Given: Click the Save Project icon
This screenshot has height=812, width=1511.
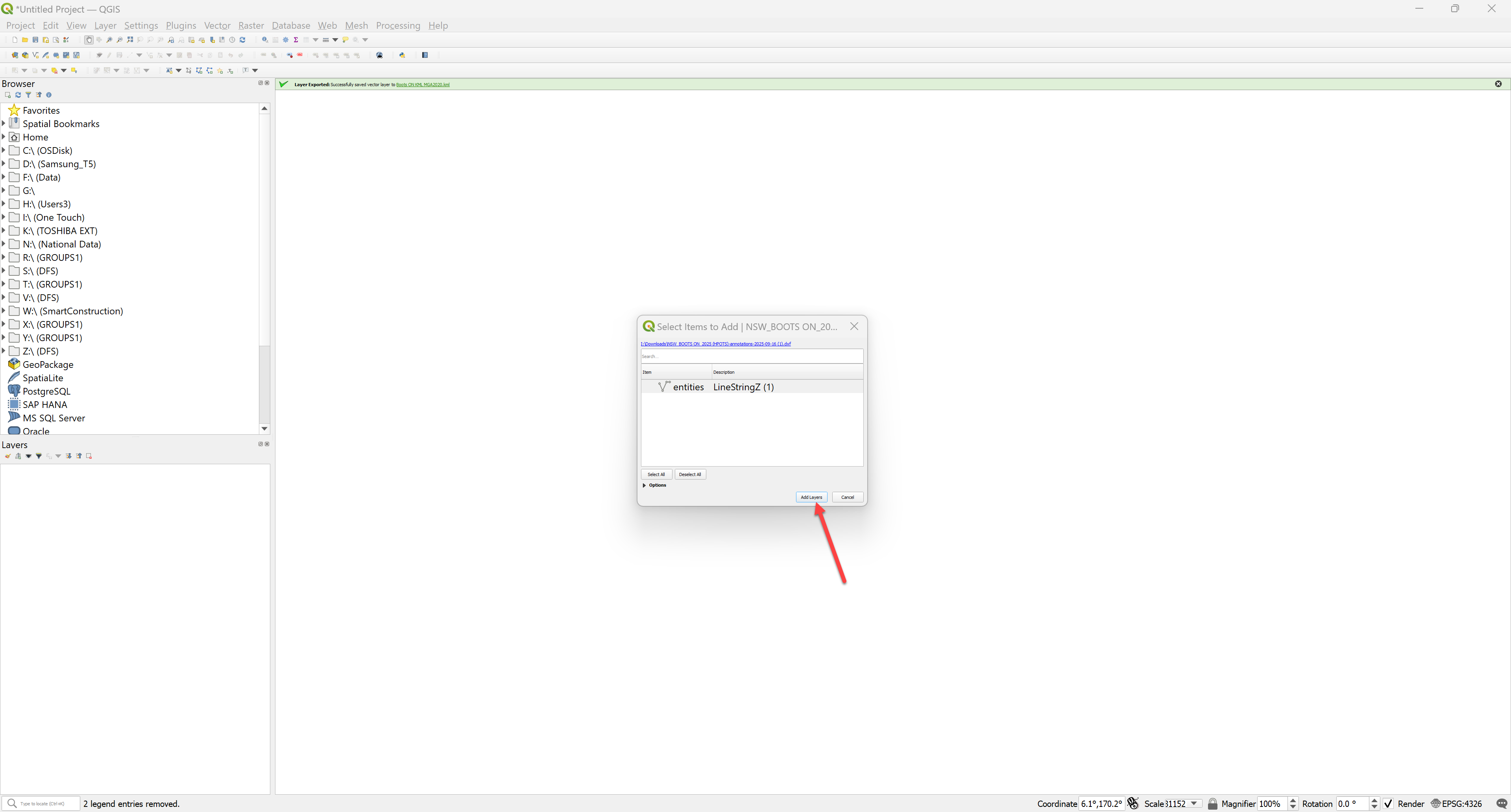Looking at the screenshot, I should click(35, 40).
